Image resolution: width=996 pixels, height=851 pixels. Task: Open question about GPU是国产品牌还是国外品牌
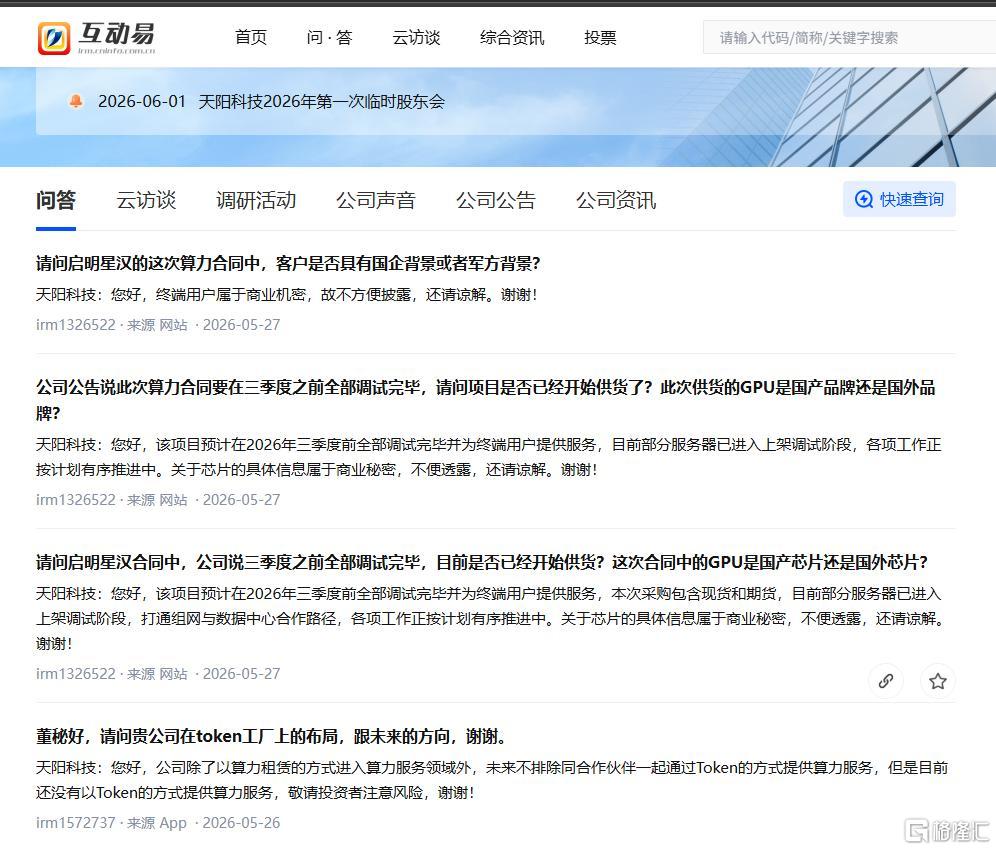(486, 400)
